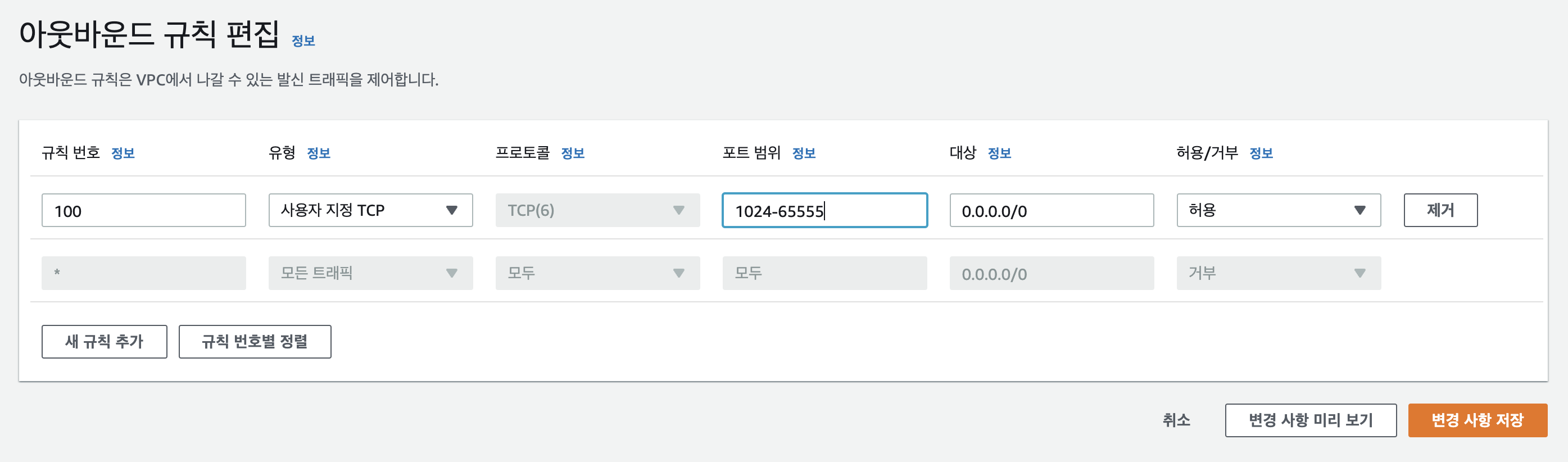The height and width of the screenshot is (462, 1568).
Task: Remove rule 100 with the 제거 button
Action: pyautogui.click(x=1441, y=211)
